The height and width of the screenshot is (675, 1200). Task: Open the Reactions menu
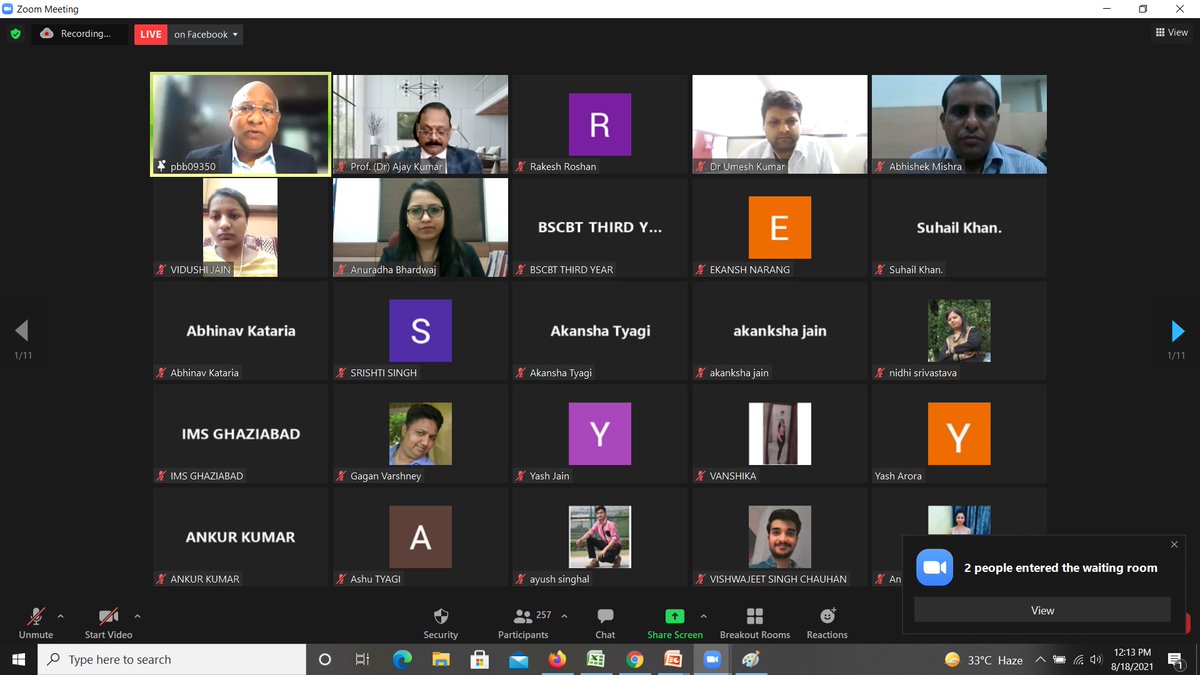(827, 622)
